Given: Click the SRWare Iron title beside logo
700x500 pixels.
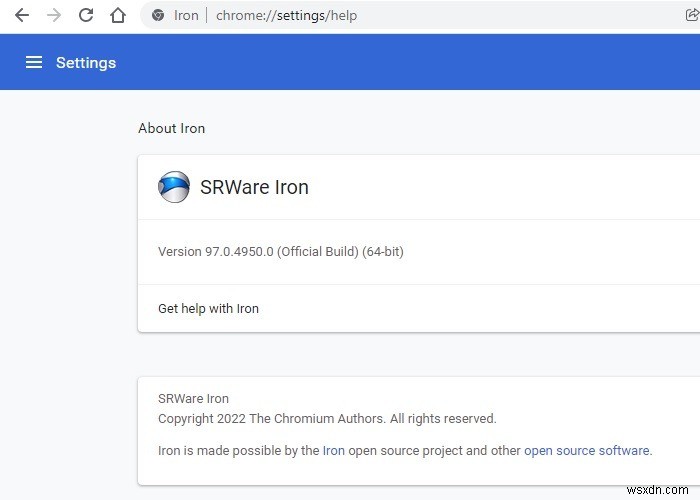Looking at the screenshot, I should (x=254, y=187).
